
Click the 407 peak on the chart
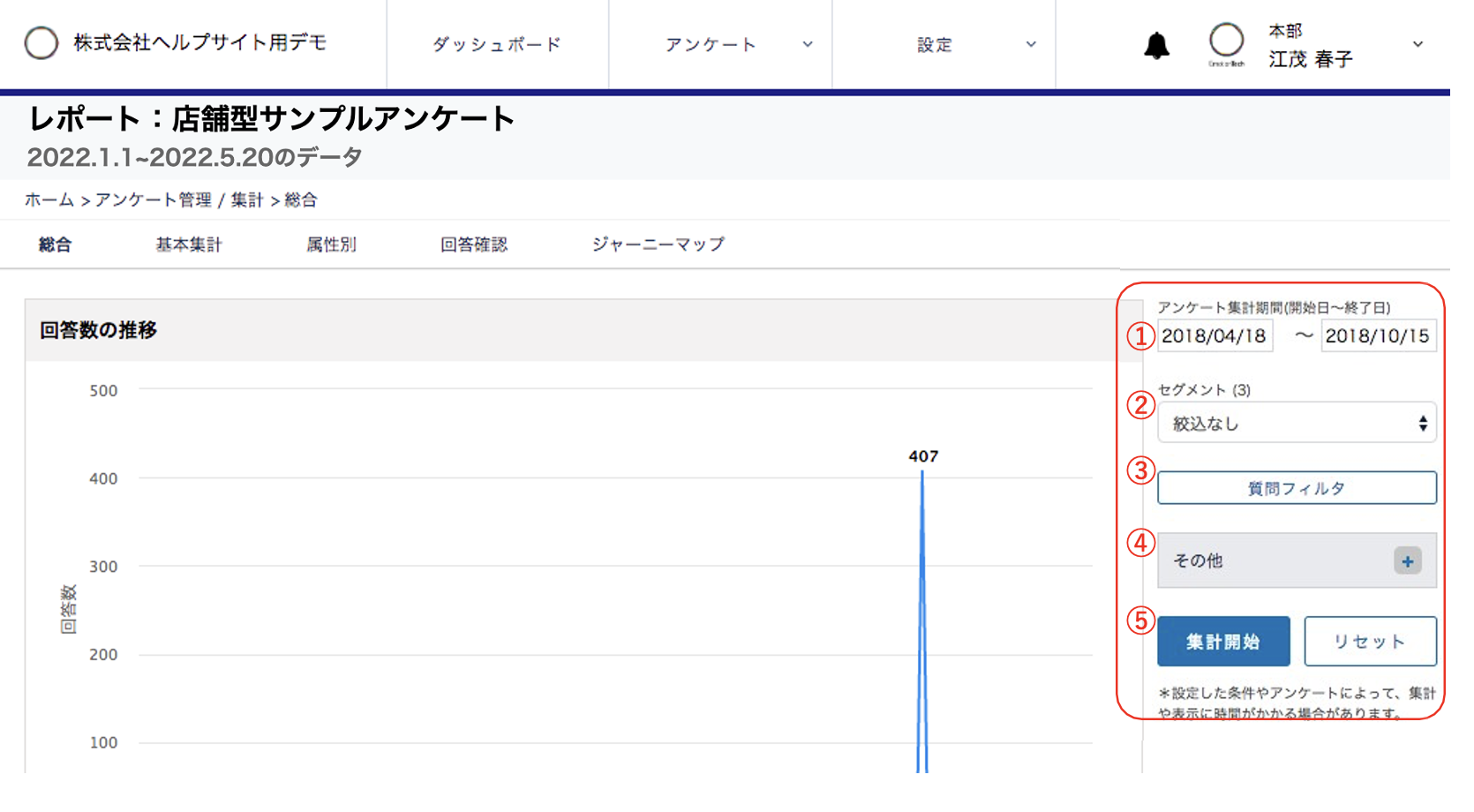click(x=922, y=472)
